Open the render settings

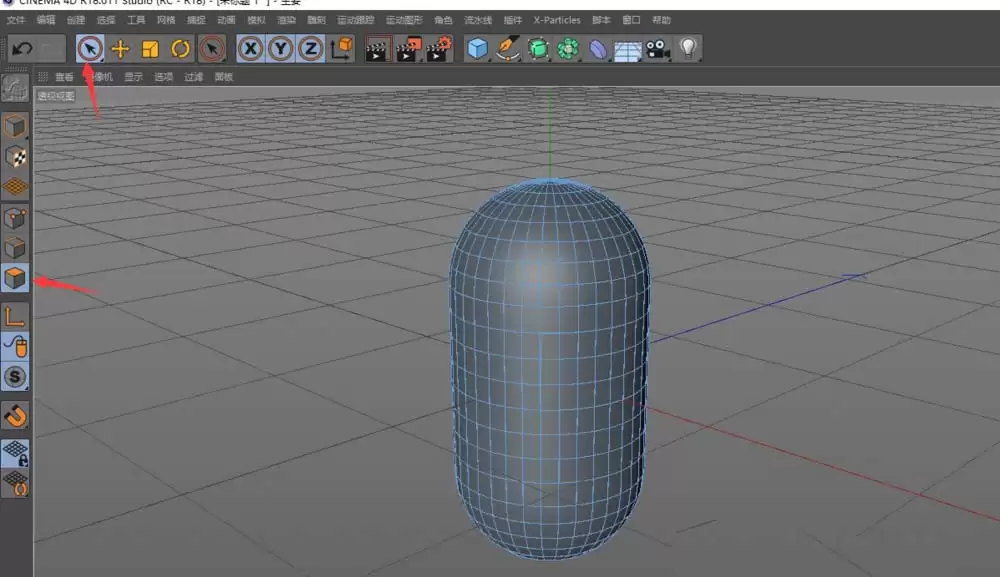coord(437,48)
